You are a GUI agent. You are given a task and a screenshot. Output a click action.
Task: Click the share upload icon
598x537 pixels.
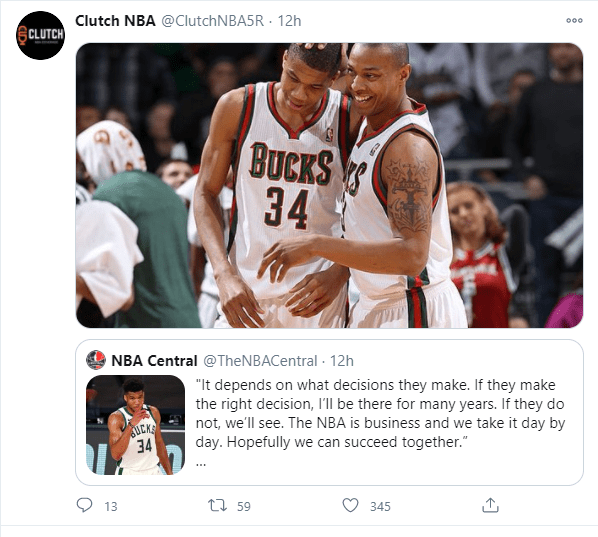490,505
